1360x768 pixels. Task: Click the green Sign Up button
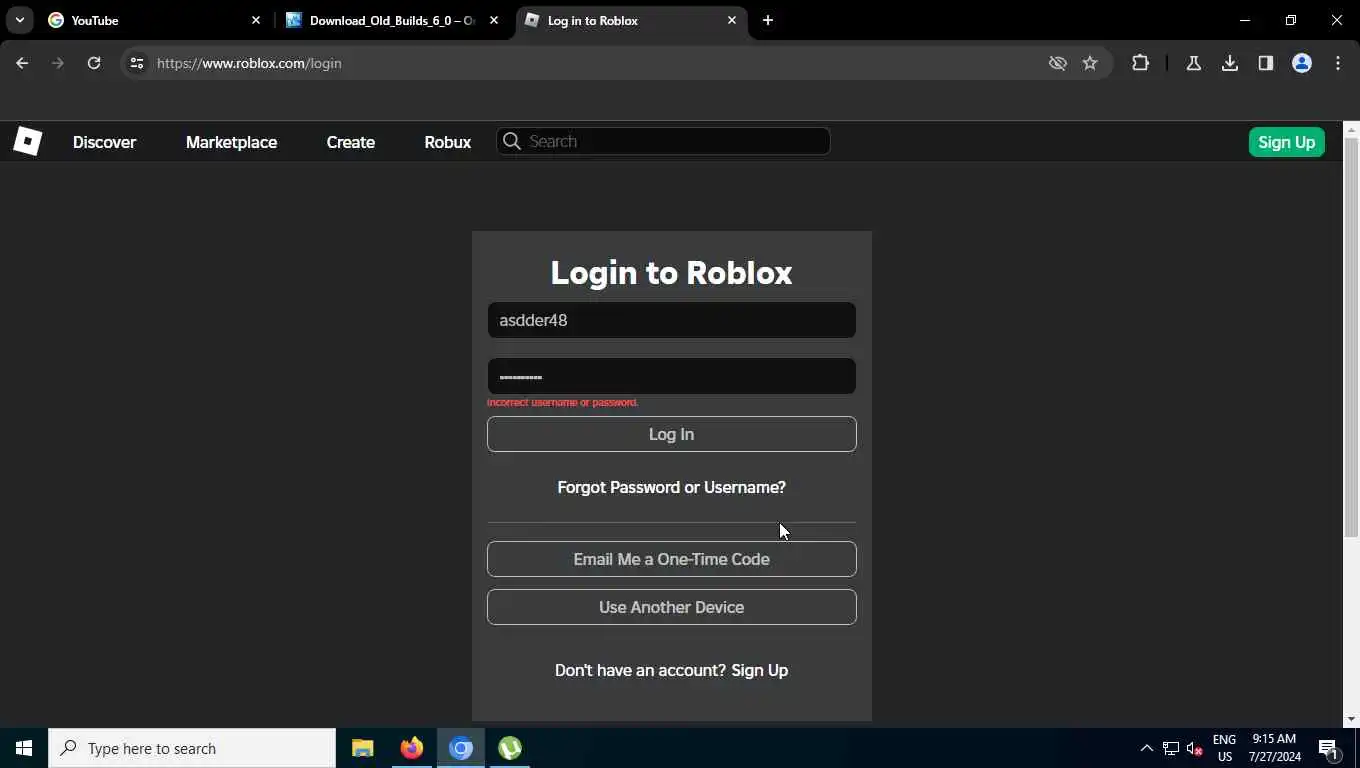[x=1286, y=142]
